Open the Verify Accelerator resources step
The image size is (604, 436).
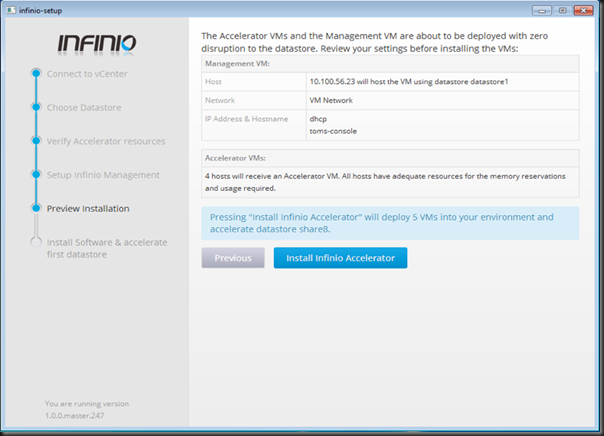tap(106, 141)
